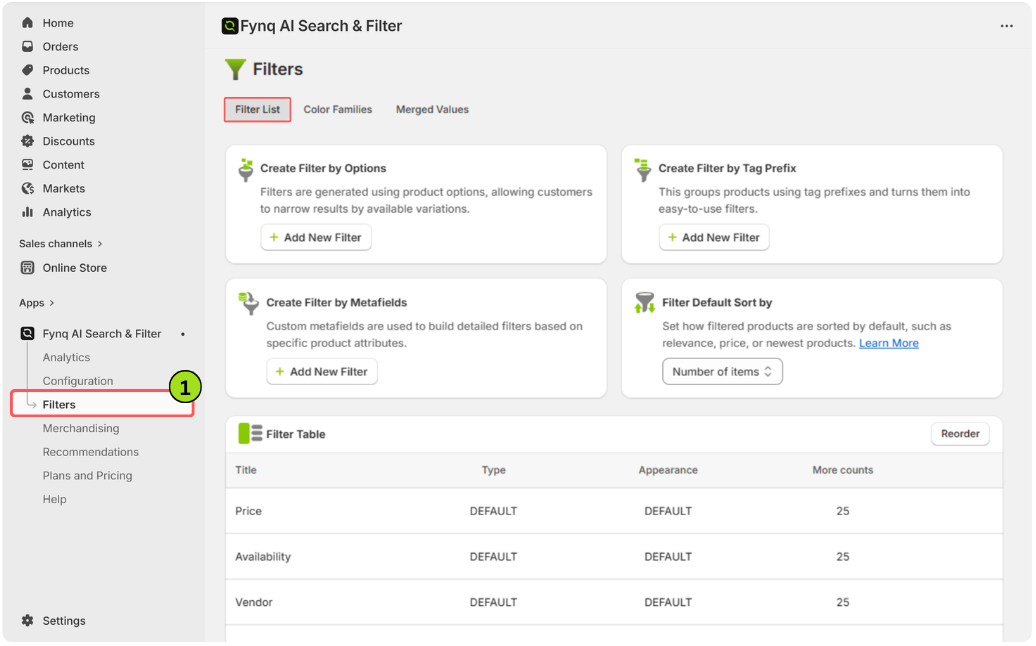Select the Vendor filter row title
This screenshot has width=1036, height=646.
point(254,603)
